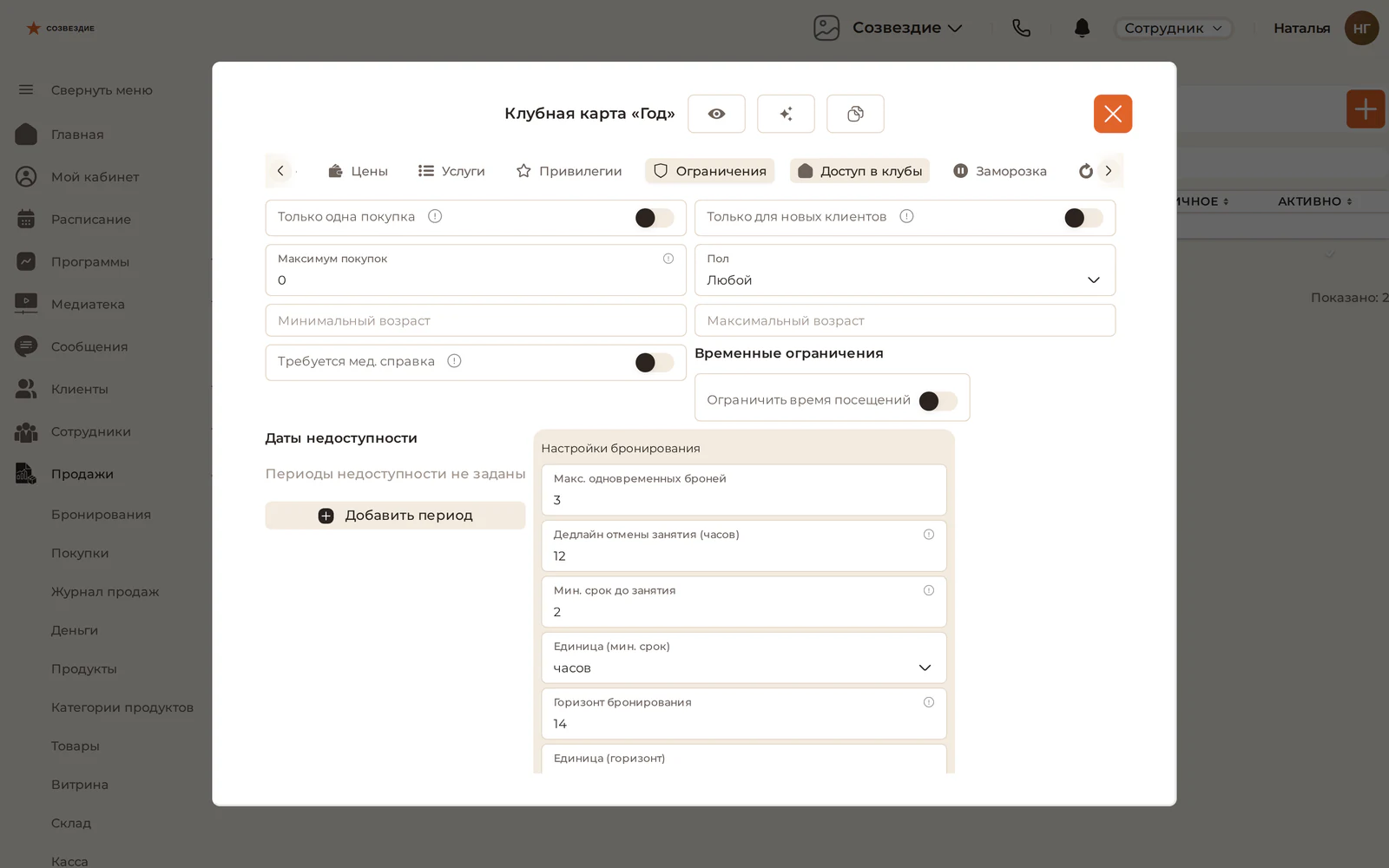Viewport: 1389px width, 868px height.
Task: Open the Доступ в клубы tab
Action: click(859, 171)
